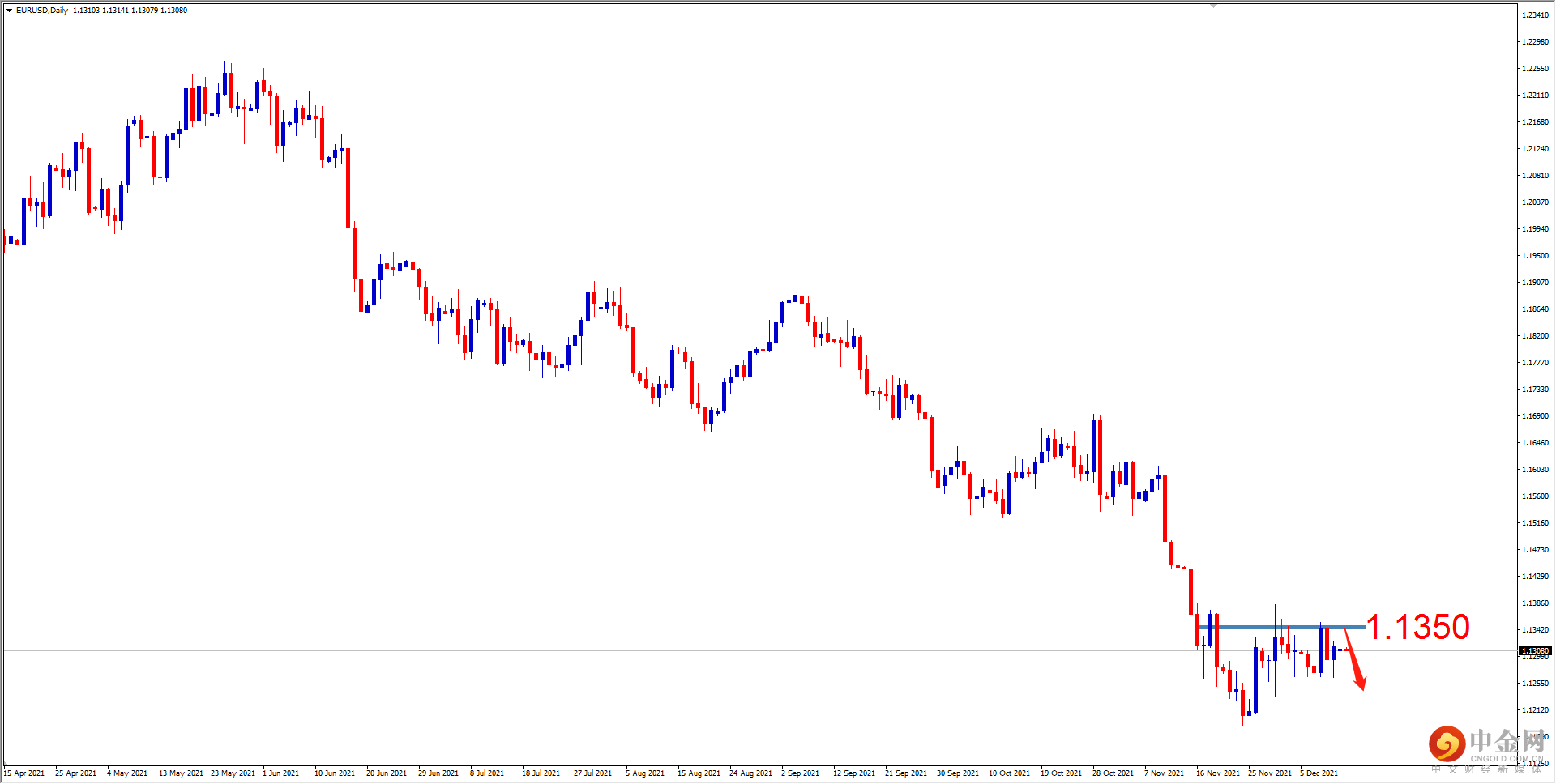
Task: Click the 23 May 2021 date label
Action: pyautogui.click(x=233, y=773)
